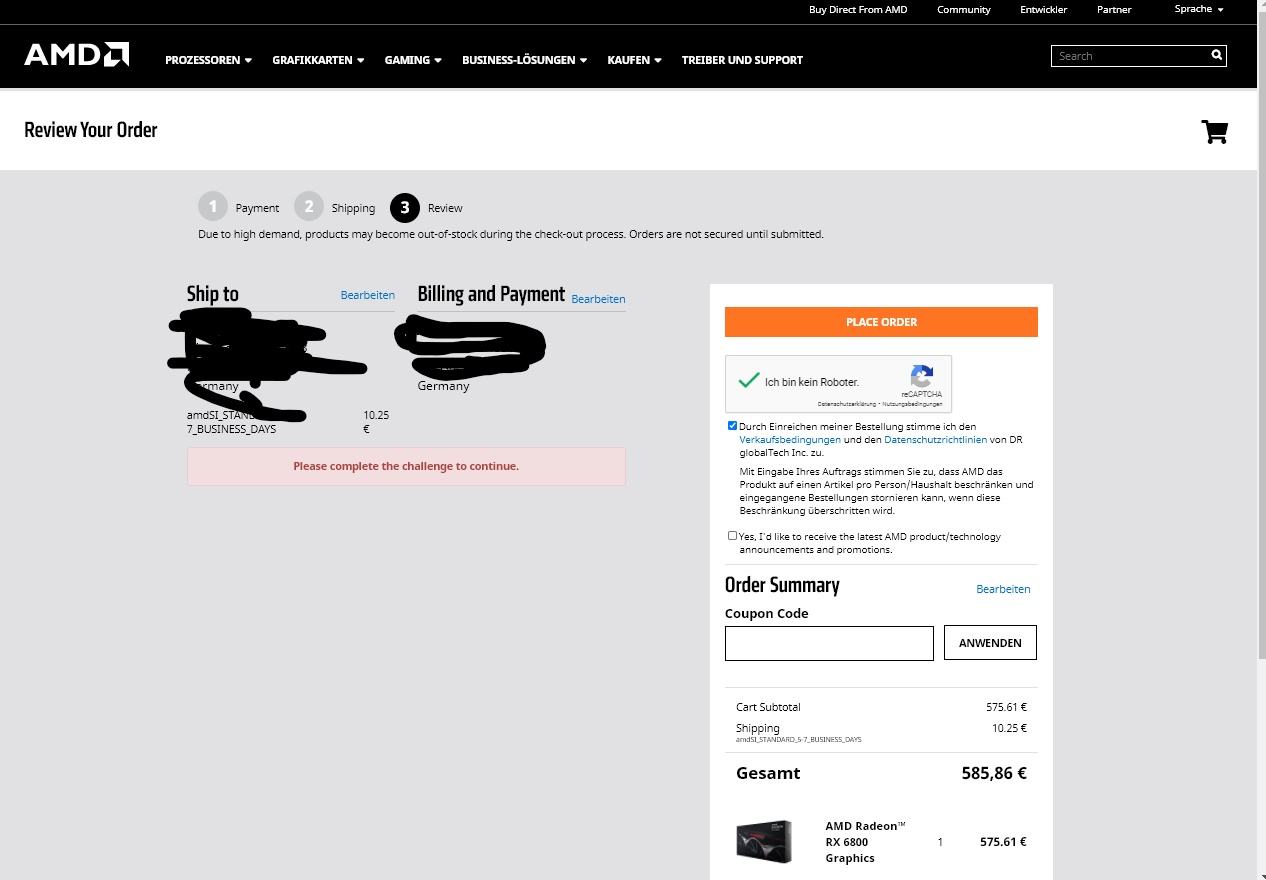The height and width of the screenshot is (880, 1266).
Task: Uncheck the terms of sale agreement checkbox
Action: pyautogui.click(x=732, y=426)
